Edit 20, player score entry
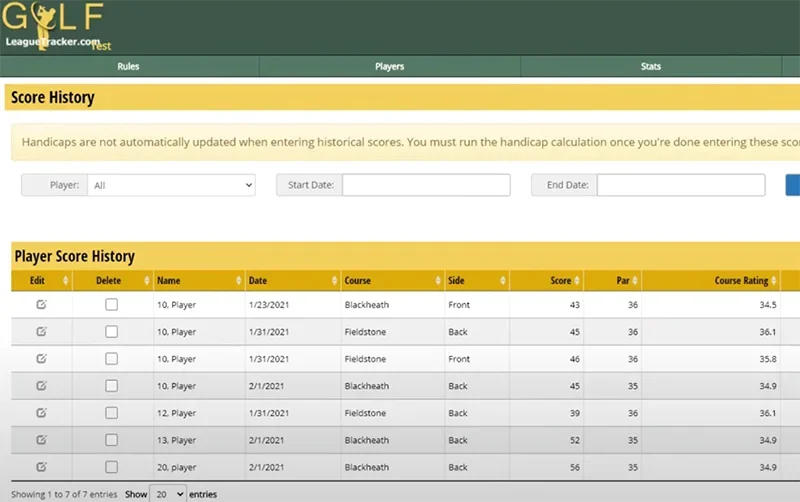800x502 pixels. (x=41, y=466)
